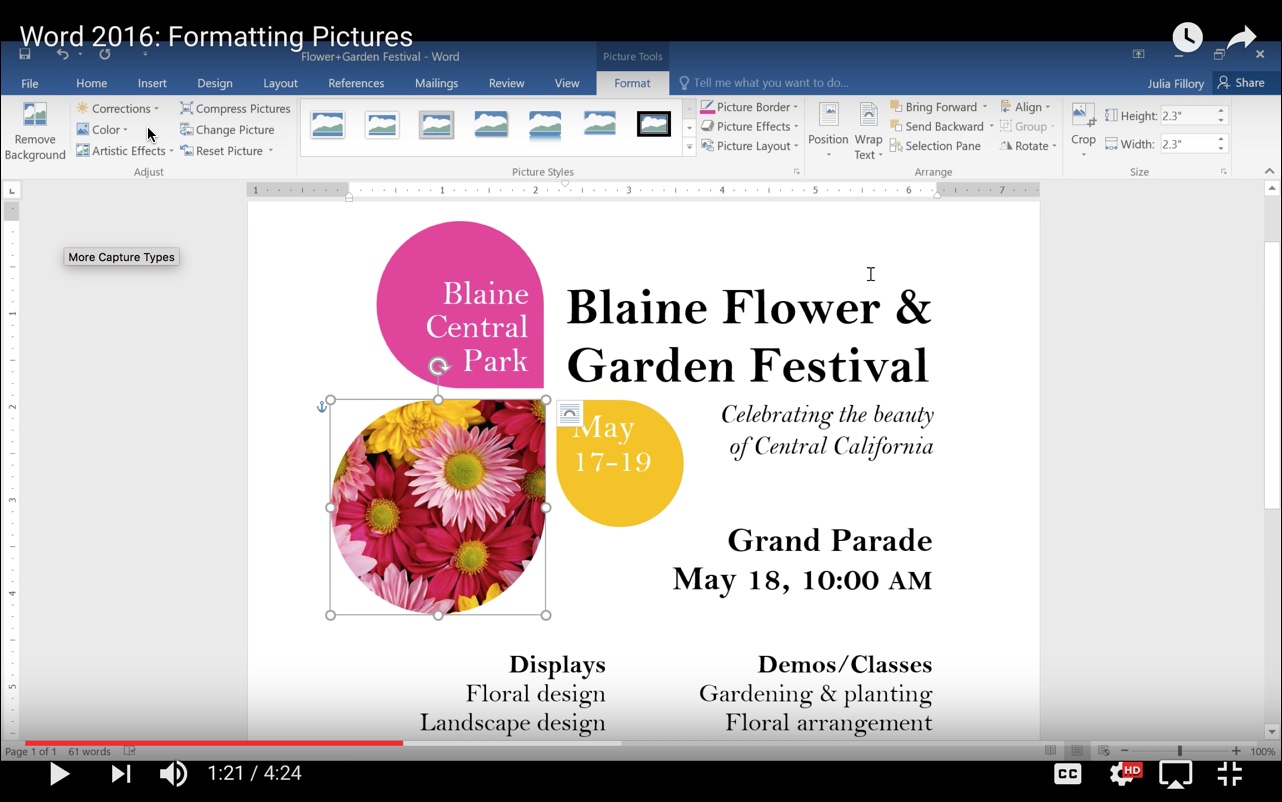
Task: Expand the Reset Picture arrow
Action: 270,151
